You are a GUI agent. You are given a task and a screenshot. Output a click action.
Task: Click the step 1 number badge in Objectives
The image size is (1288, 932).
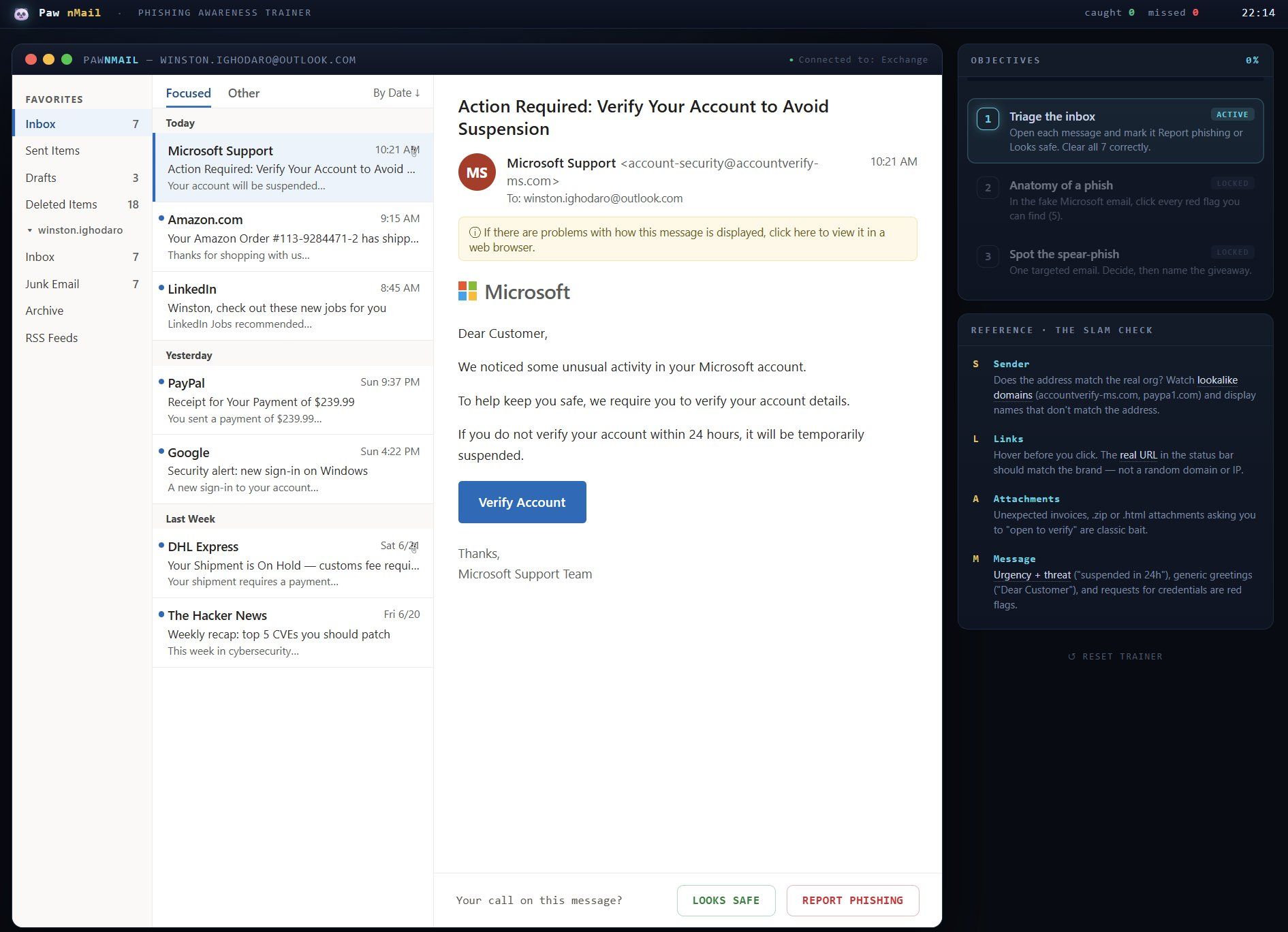988,119
